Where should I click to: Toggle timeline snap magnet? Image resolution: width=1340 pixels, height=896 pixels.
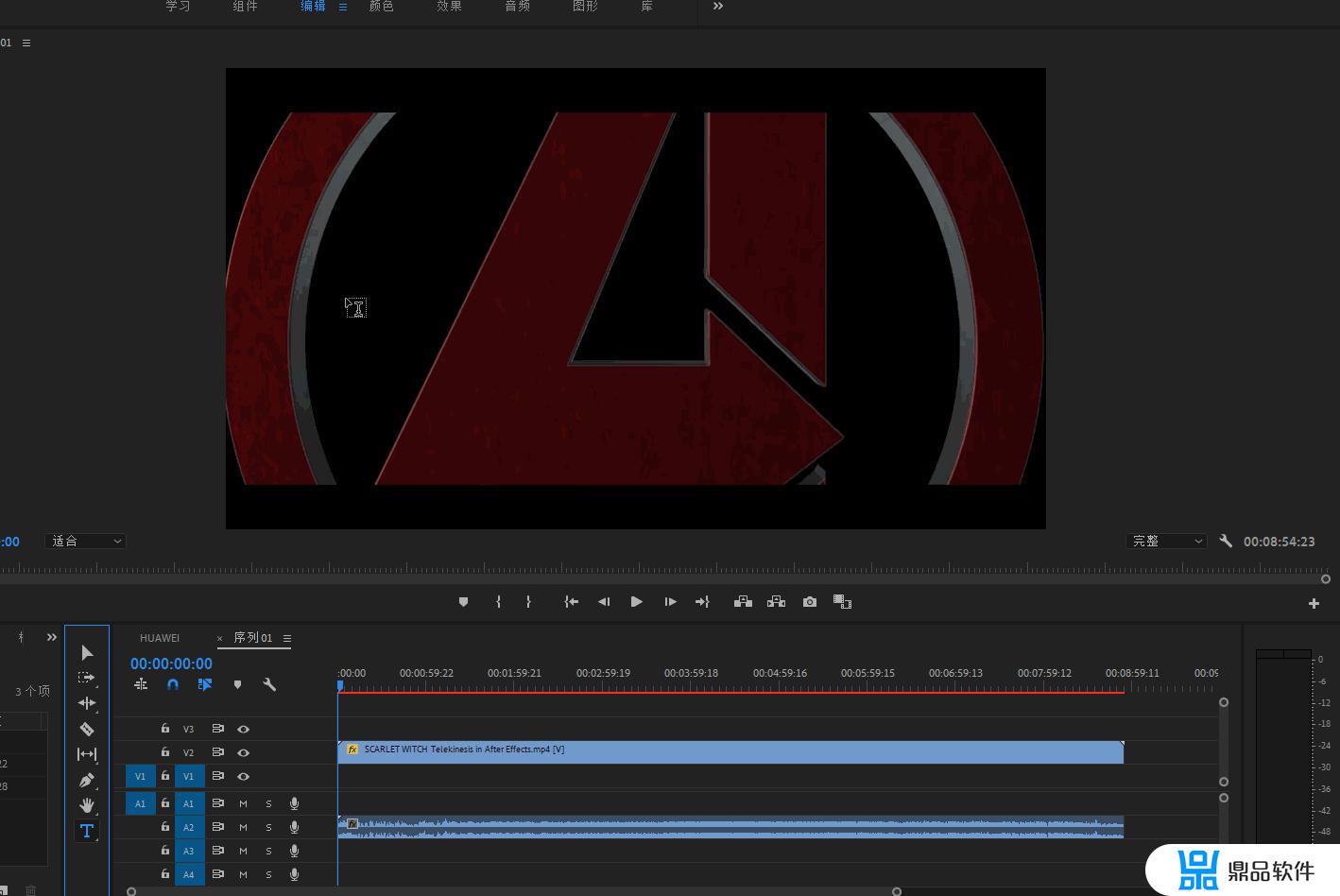click(x=173, y=684)
